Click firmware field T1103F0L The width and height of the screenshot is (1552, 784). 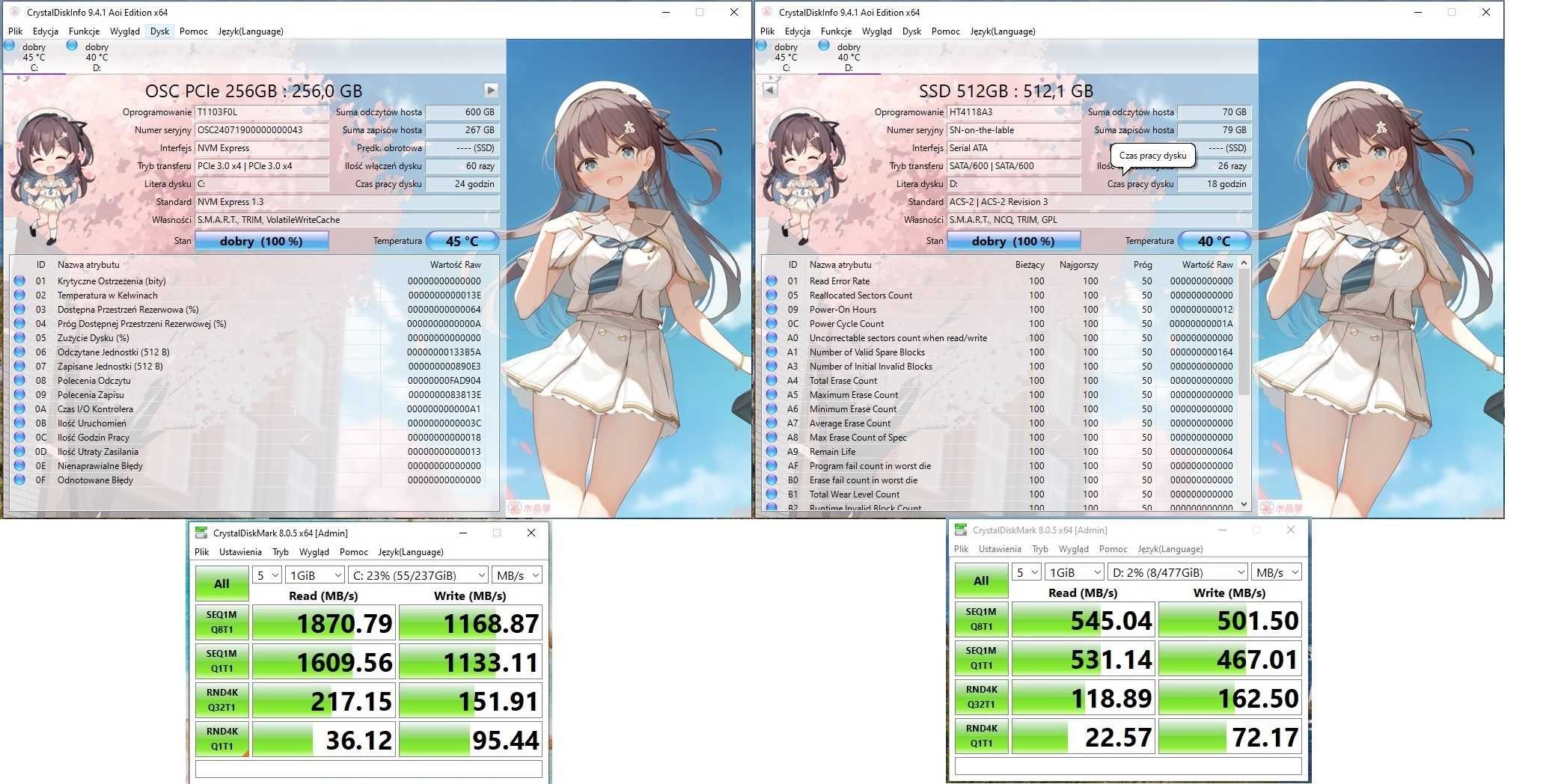tap(262, 112)
